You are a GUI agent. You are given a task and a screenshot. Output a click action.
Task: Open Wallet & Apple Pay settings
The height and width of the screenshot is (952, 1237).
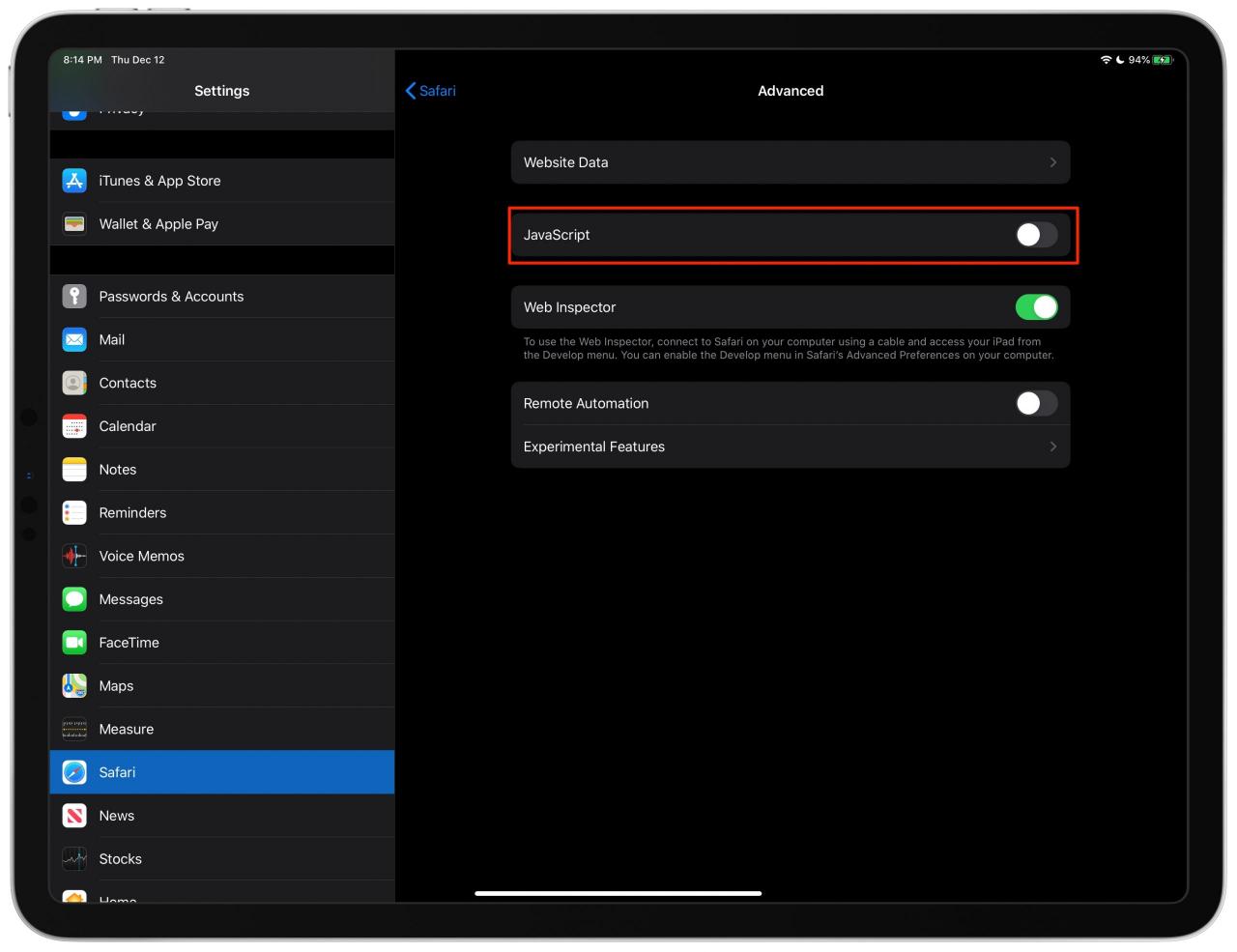click(x=222, y=224)
